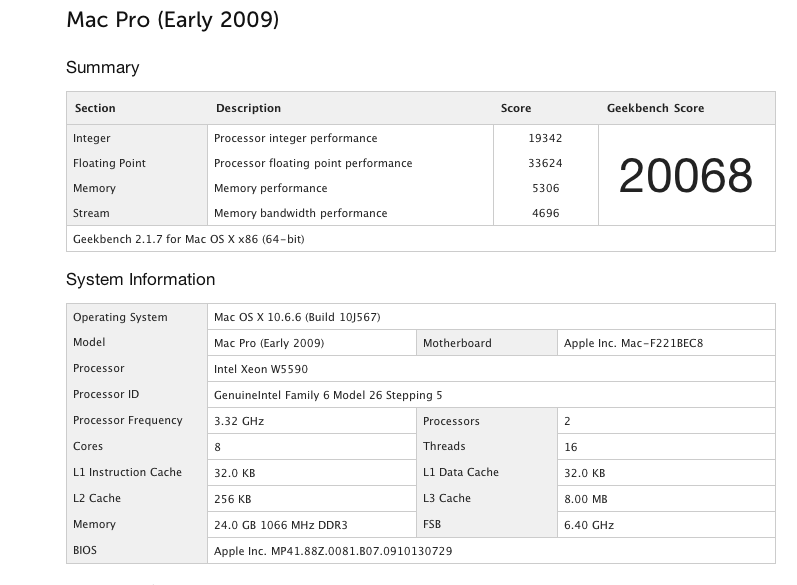The width and height of the screenshot is (797, 585).
Task: Select the cores value '8'
Action: point(218,447)
